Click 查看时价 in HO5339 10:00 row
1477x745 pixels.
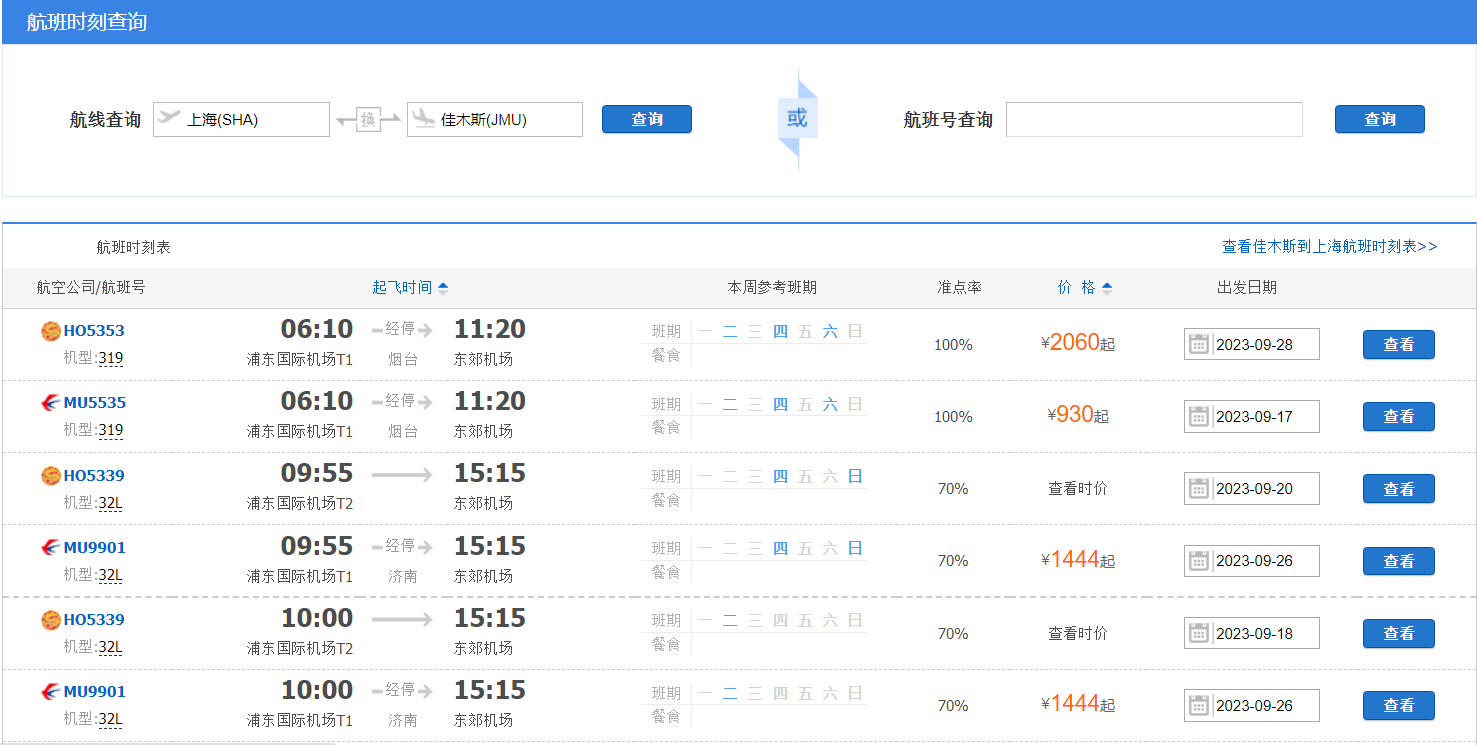pyautogui.click(x=1078, y=633)
